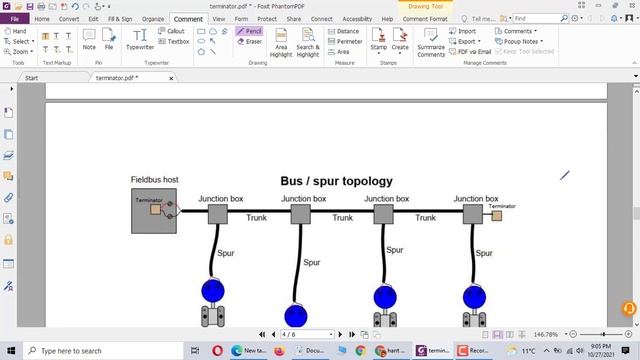Viewport: 640px width, 360px height.
Task: Select the Line drawing tool
Action: tap(213, 52)
